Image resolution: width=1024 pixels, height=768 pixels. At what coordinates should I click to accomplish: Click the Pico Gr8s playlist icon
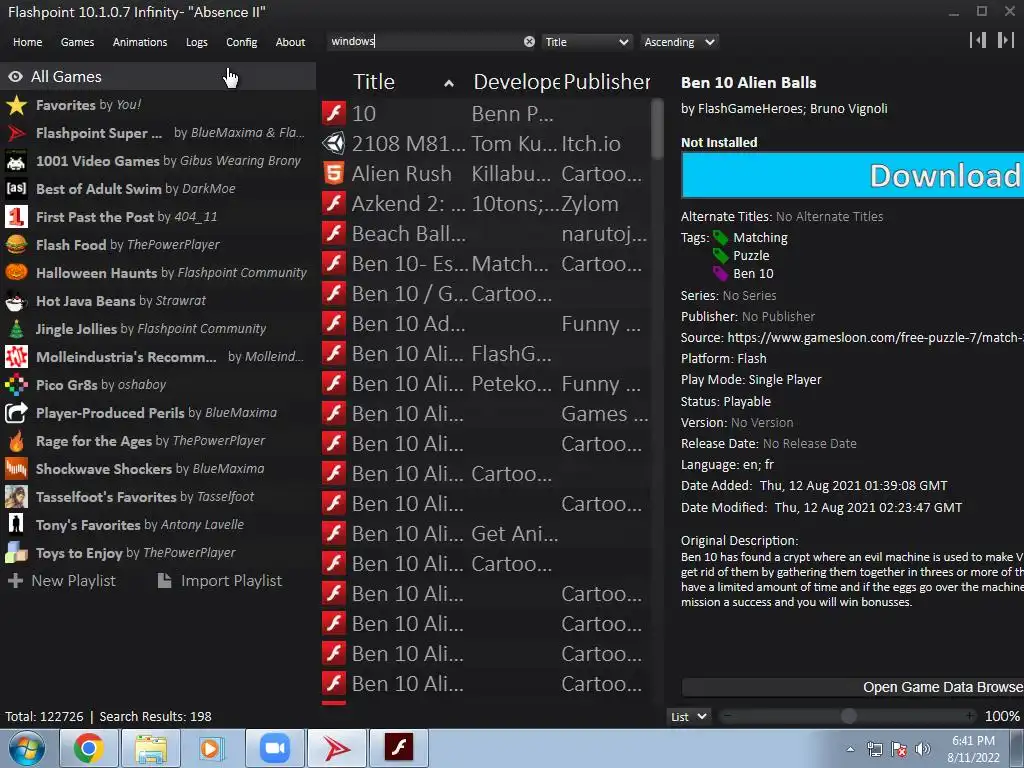click(x=16, y=385)
